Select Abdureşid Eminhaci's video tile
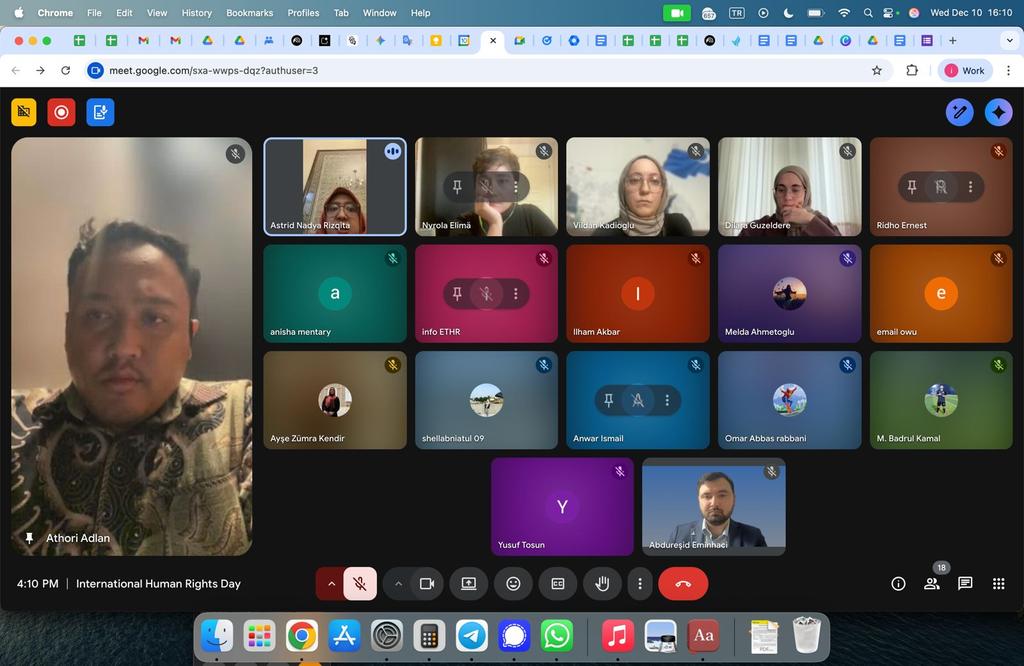 [714, 507]
